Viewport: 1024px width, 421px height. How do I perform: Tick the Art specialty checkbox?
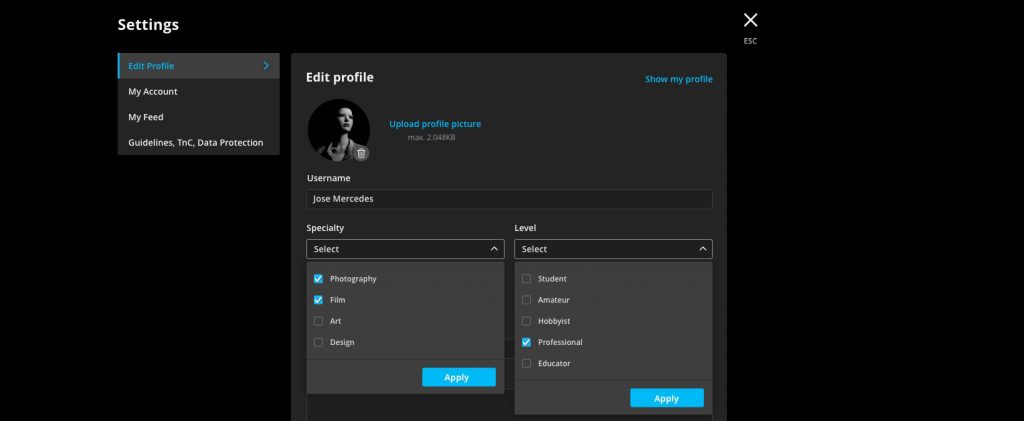click(x=318, y=321)
